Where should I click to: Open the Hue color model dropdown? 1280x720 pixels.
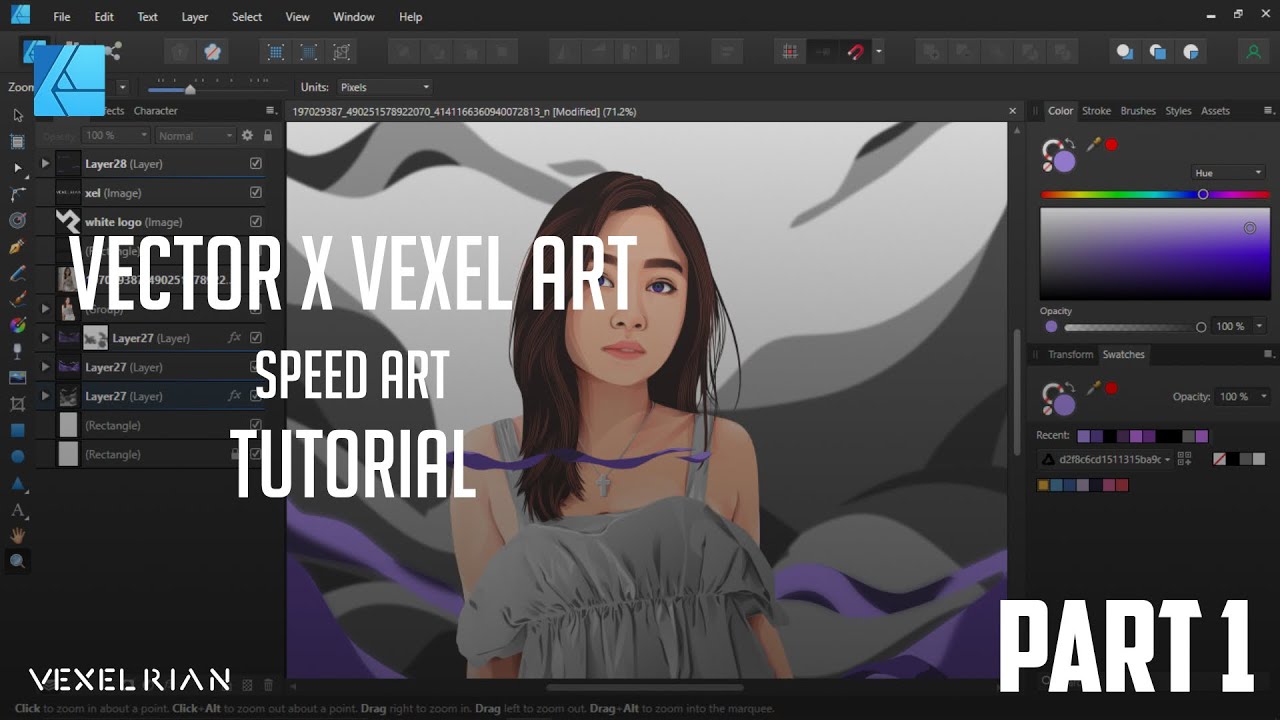point(1228,173)
